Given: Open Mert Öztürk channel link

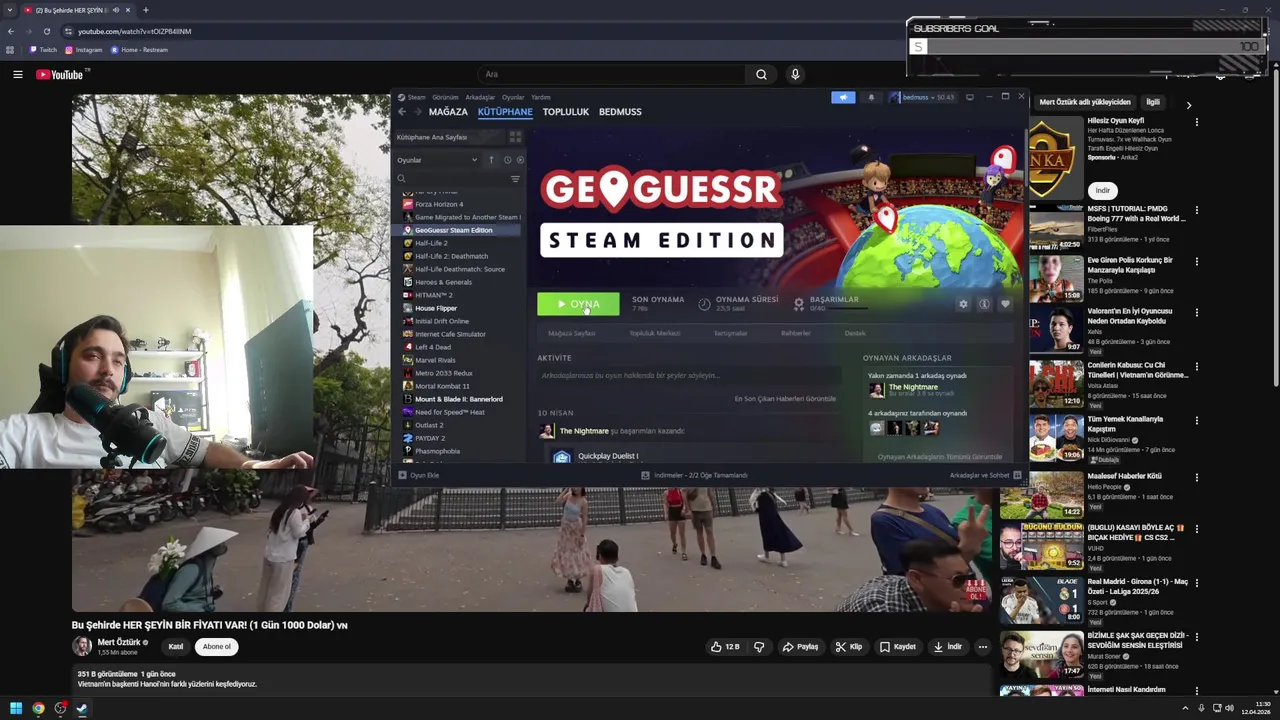Looking at the screenshot, I should tap(119, 642).
